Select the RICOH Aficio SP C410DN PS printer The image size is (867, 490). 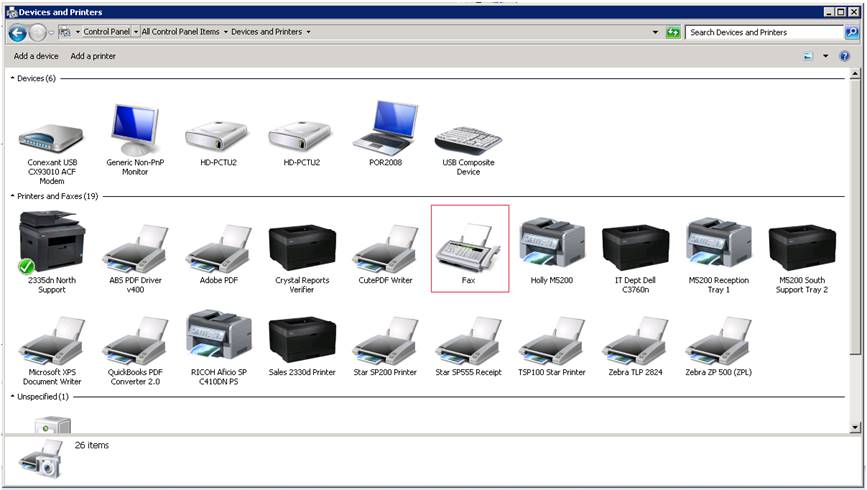pos(219,347)
